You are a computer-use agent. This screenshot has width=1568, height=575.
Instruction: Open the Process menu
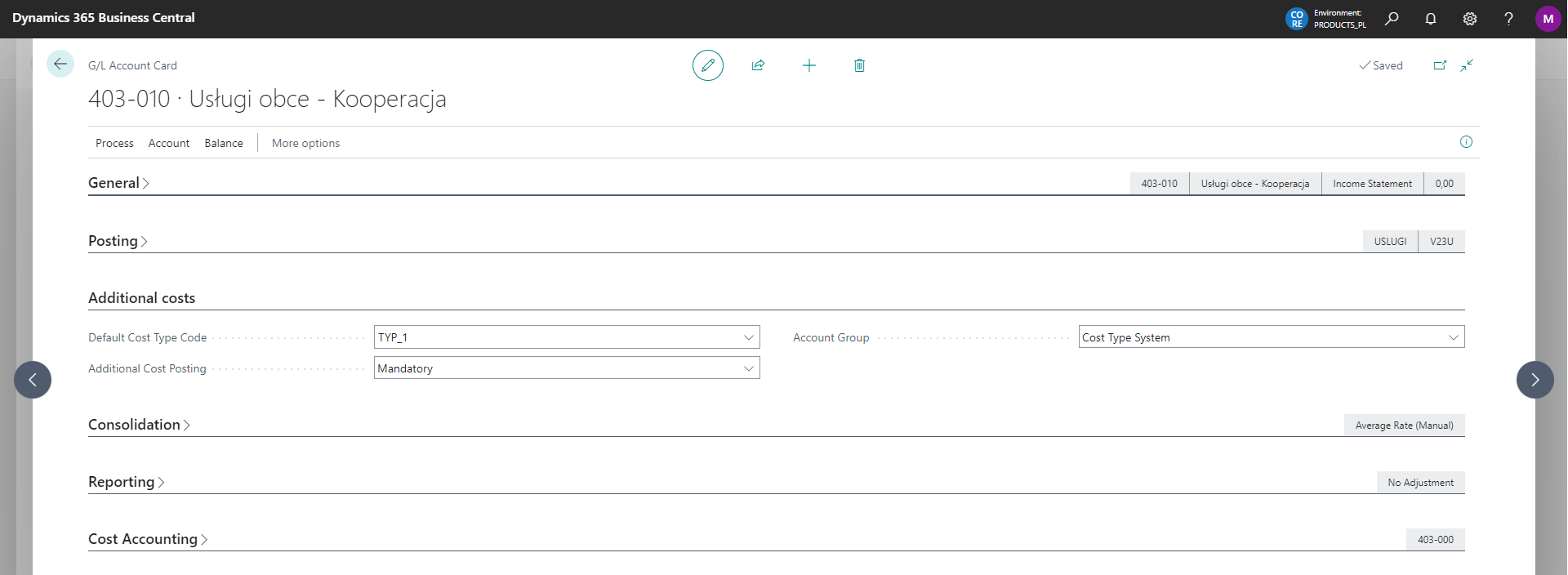(x=114, y=143)
